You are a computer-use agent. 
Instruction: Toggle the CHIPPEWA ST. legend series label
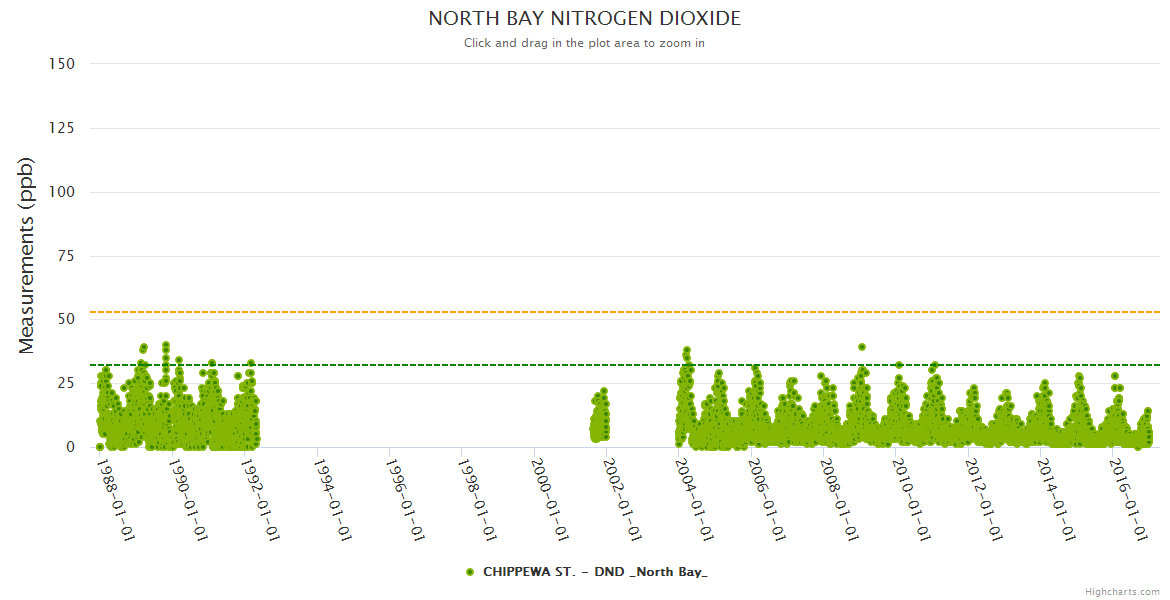pos(595,572)
